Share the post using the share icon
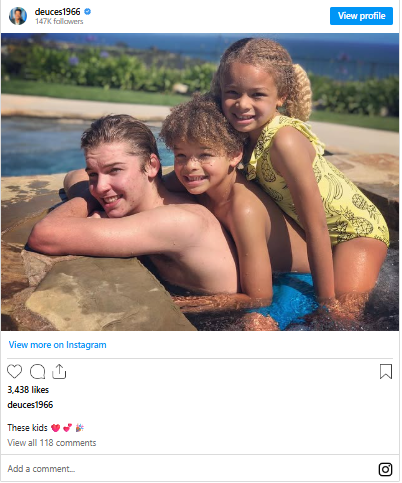This screenshot has width=402, height=483. tap(59, 371)
